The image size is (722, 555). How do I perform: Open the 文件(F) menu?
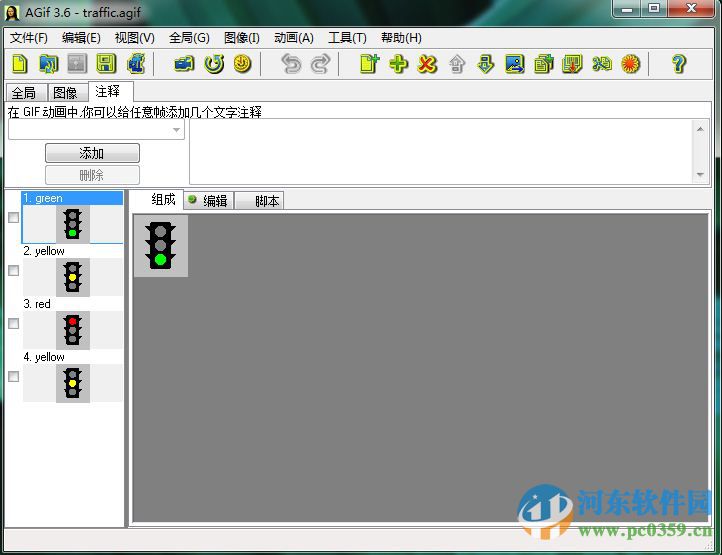click(29, 38)
